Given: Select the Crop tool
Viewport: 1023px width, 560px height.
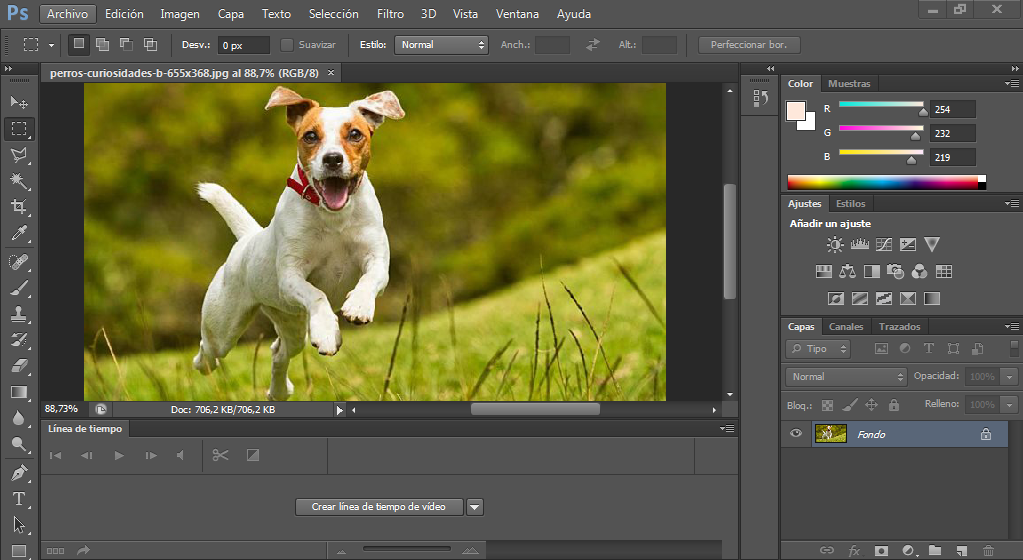Looking at the screenshot, I should (x=19, y=207).
